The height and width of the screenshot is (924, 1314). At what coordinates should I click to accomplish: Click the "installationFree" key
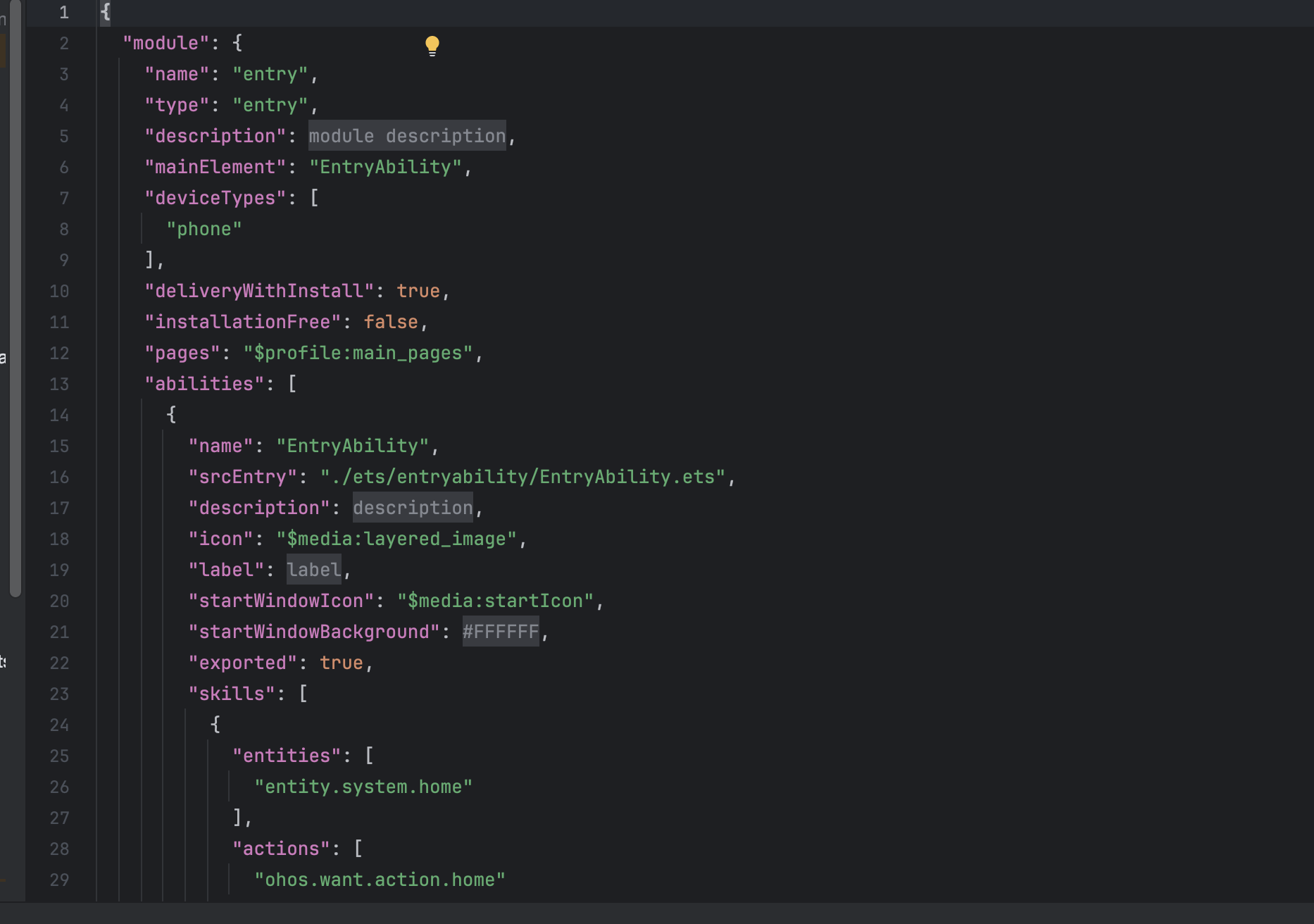click(x=243, y=322)
